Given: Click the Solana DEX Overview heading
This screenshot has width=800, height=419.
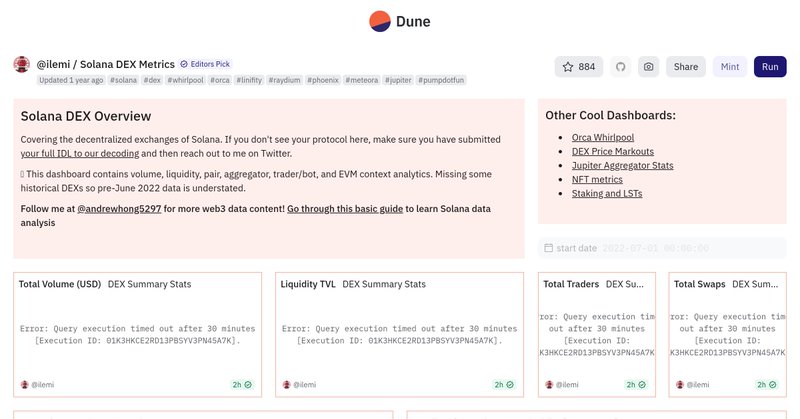Looking at the screenshot, I should pos(86,116).
